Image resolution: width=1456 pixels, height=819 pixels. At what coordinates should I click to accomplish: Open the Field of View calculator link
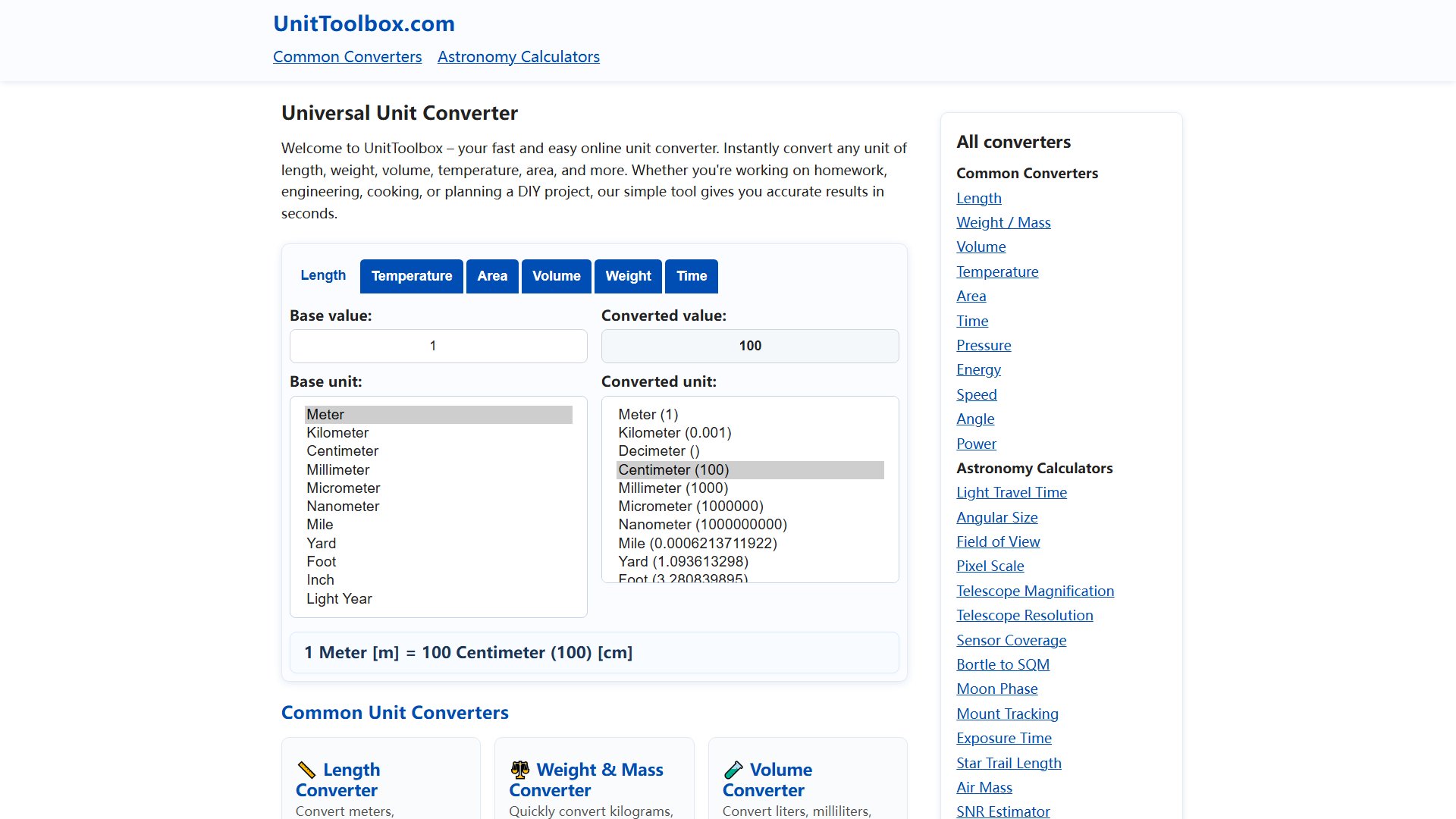coord(998,542)
